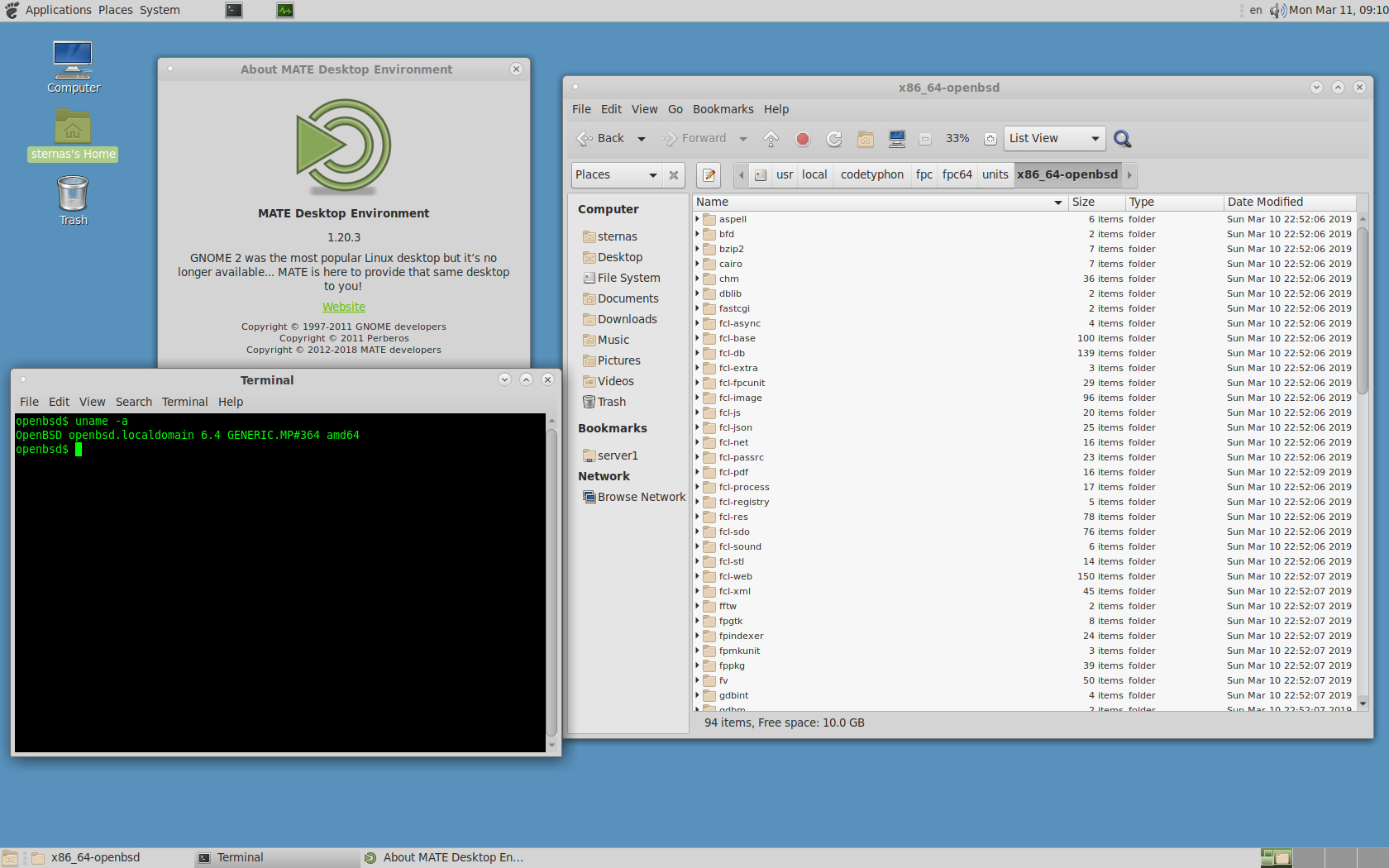Open file search with magnifier icon
The height and width of the screenshot is (868, 1389).
coord(1122,139)
